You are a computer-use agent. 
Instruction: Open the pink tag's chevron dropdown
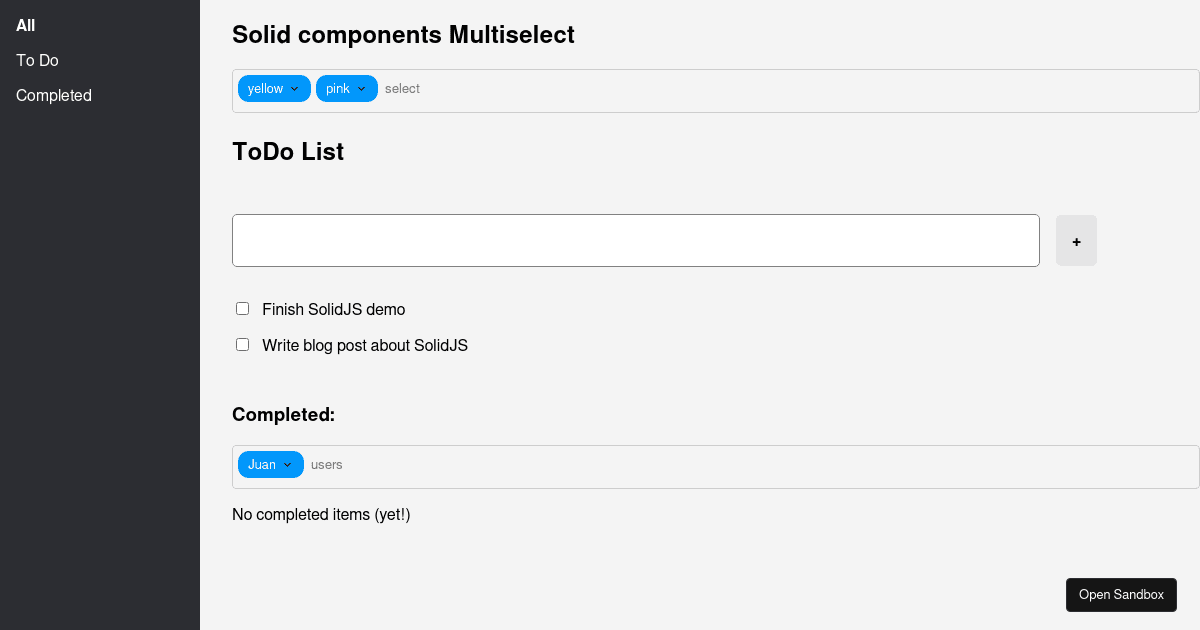pos(363,88)
